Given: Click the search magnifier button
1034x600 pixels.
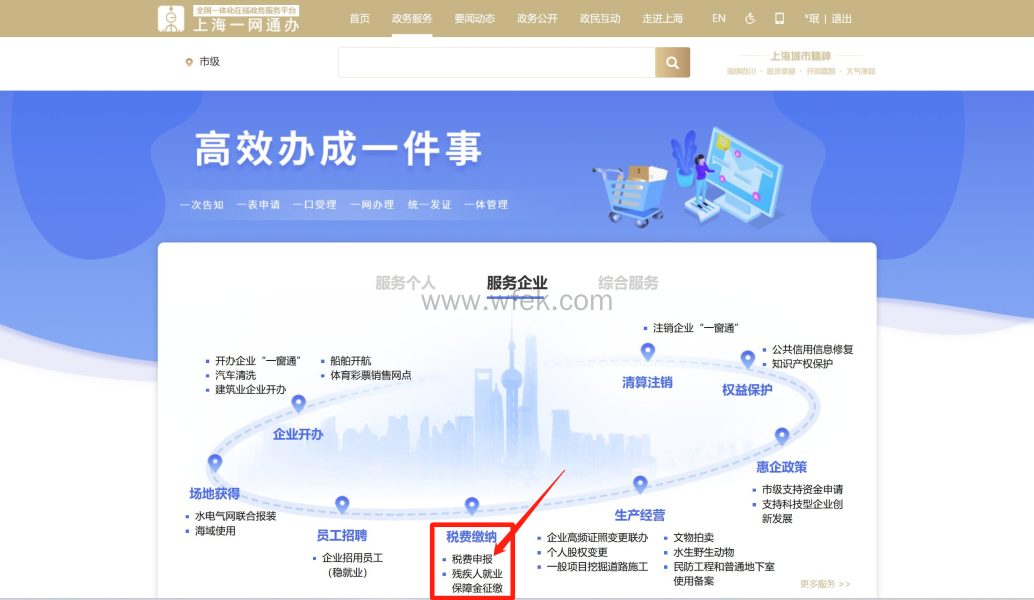Looking at the screenshot, I should click(x=672, y=62).
